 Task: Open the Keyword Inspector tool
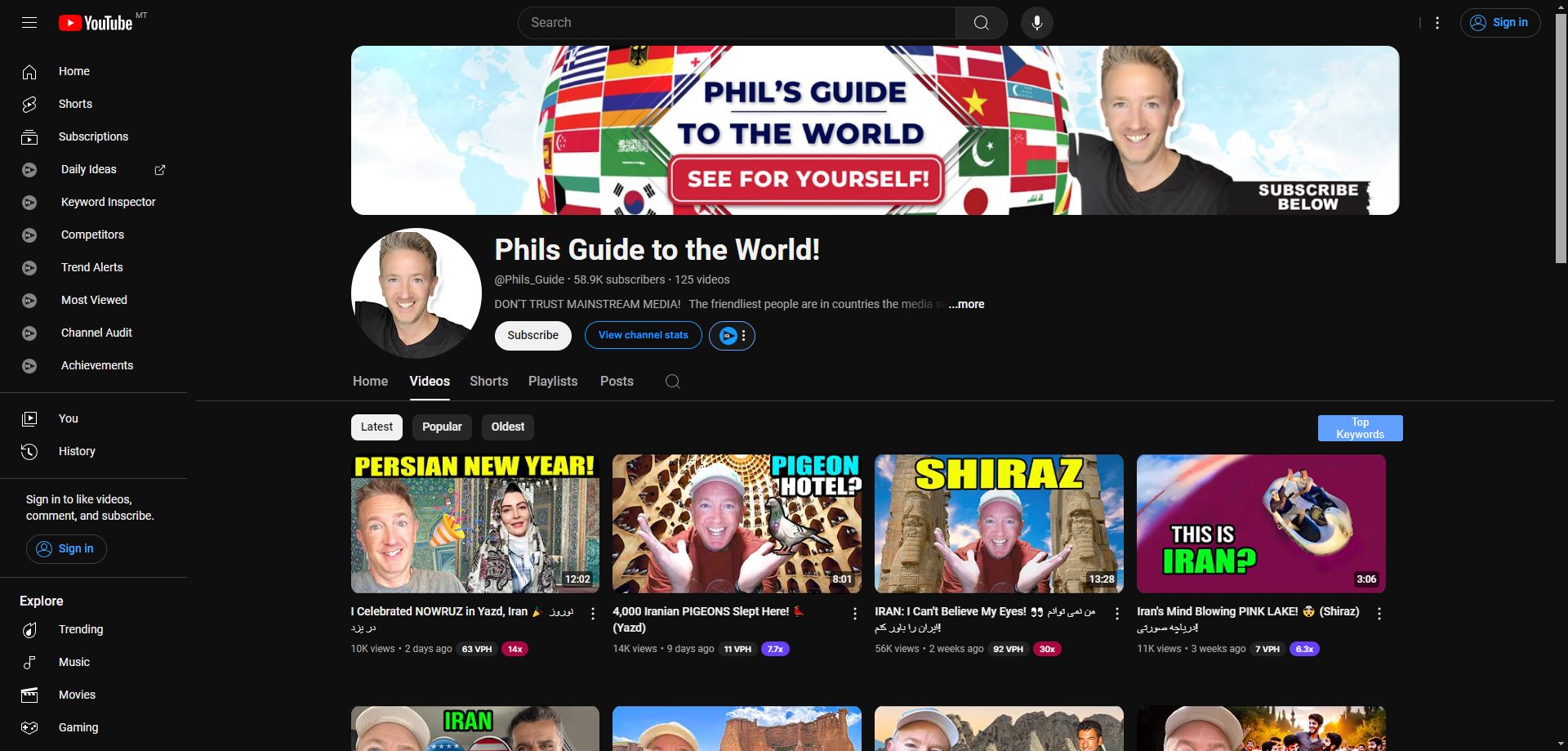93,202
